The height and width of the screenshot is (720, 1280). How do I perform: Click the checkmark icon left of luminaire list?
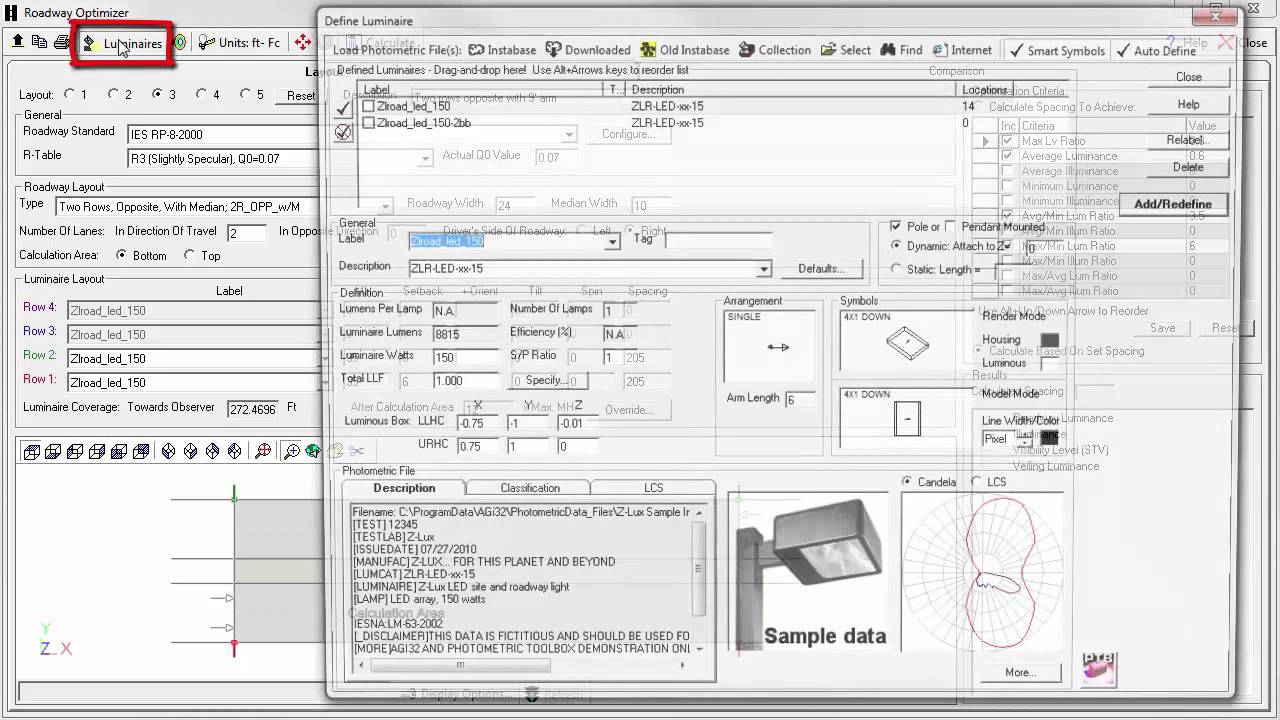(x=344, y=107)
